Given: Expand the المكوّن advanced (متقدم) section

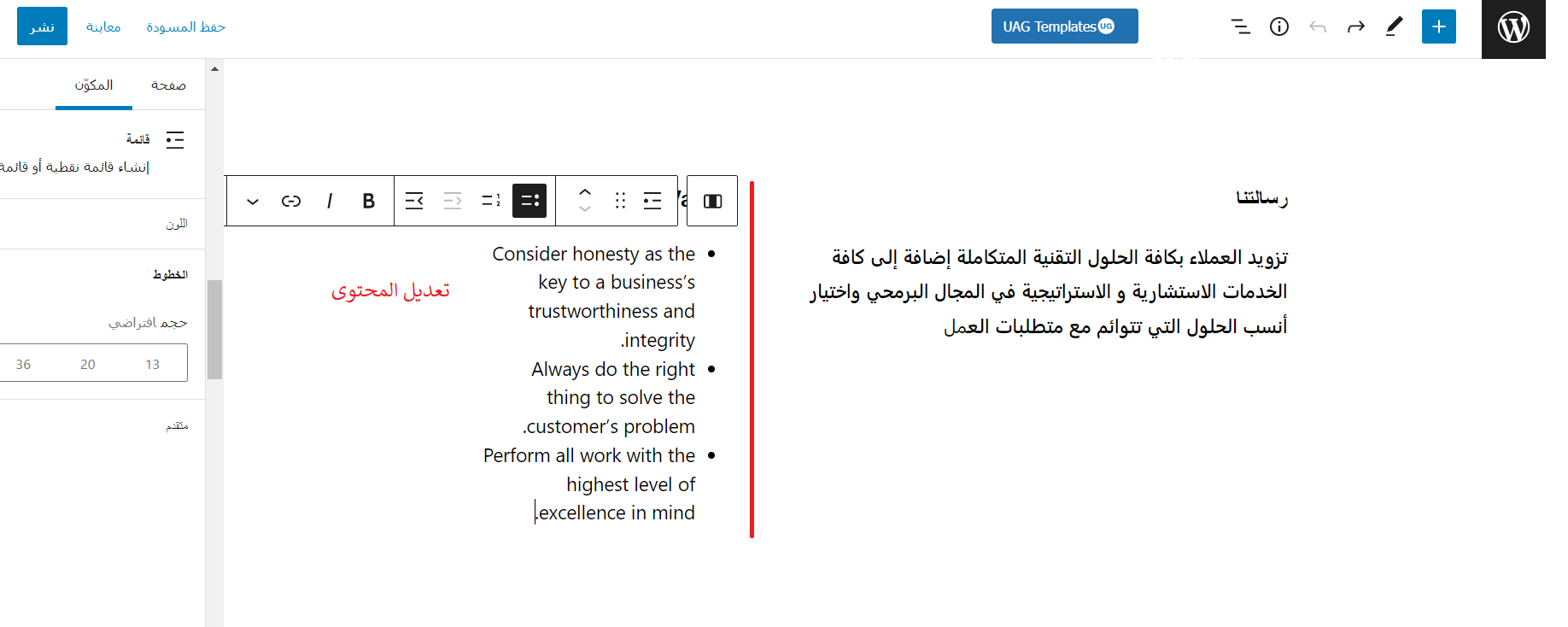Looking at the screenshot, I should click(x=177, y=425).
